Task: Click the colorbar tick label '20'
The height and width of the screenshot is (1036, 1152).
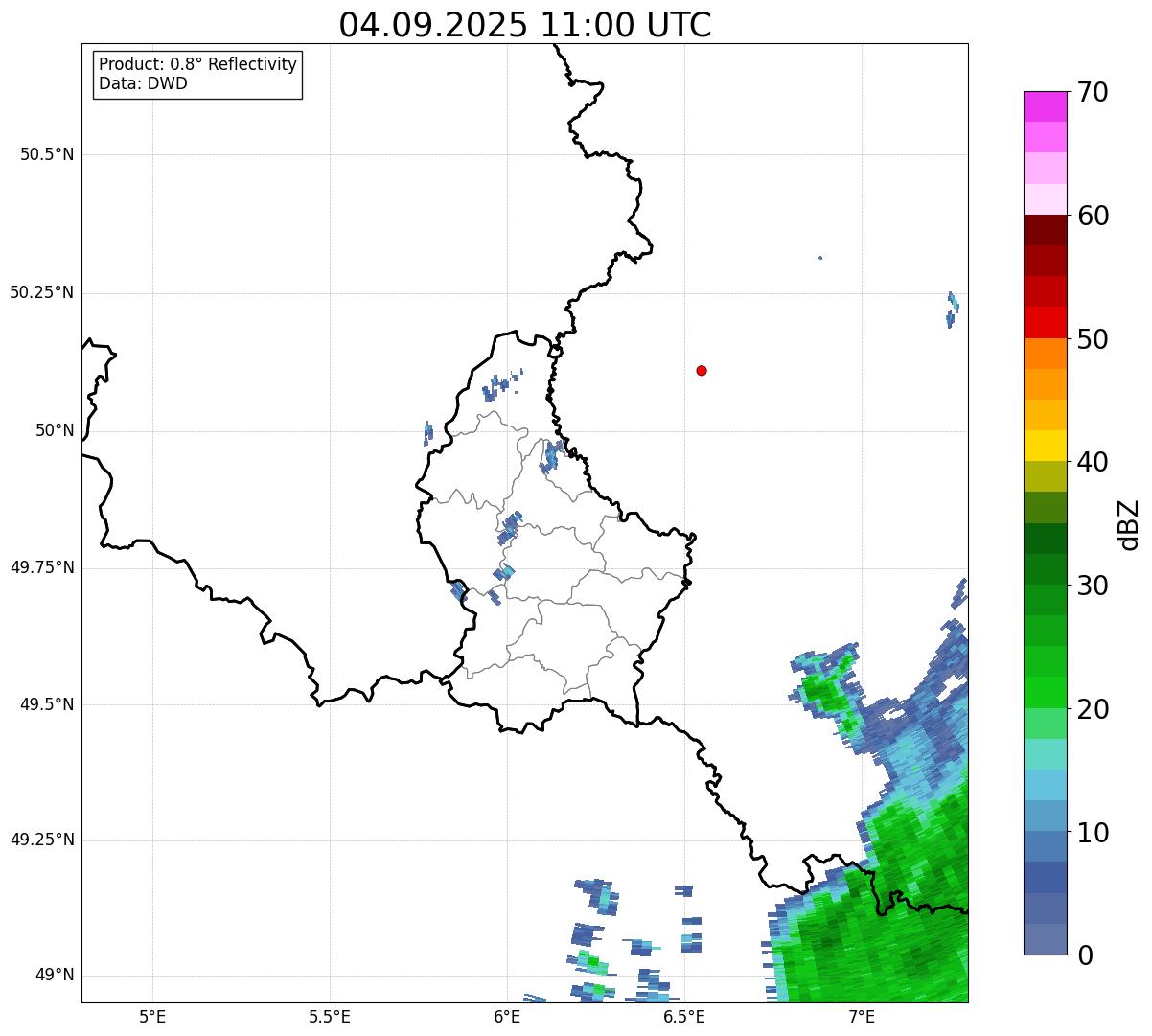Action: (1092, 709)
